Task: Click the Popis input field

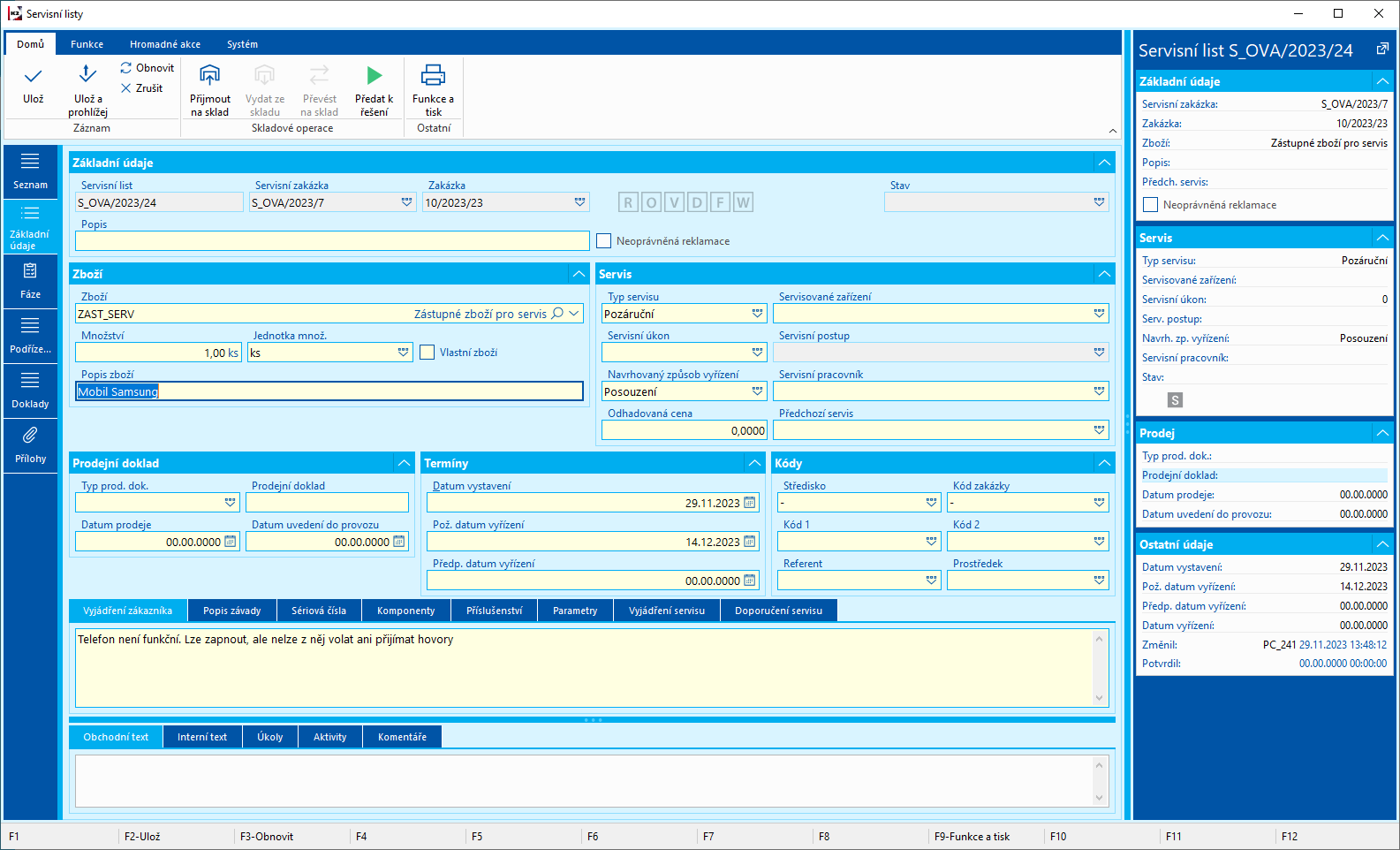Action: pos(332,241)
